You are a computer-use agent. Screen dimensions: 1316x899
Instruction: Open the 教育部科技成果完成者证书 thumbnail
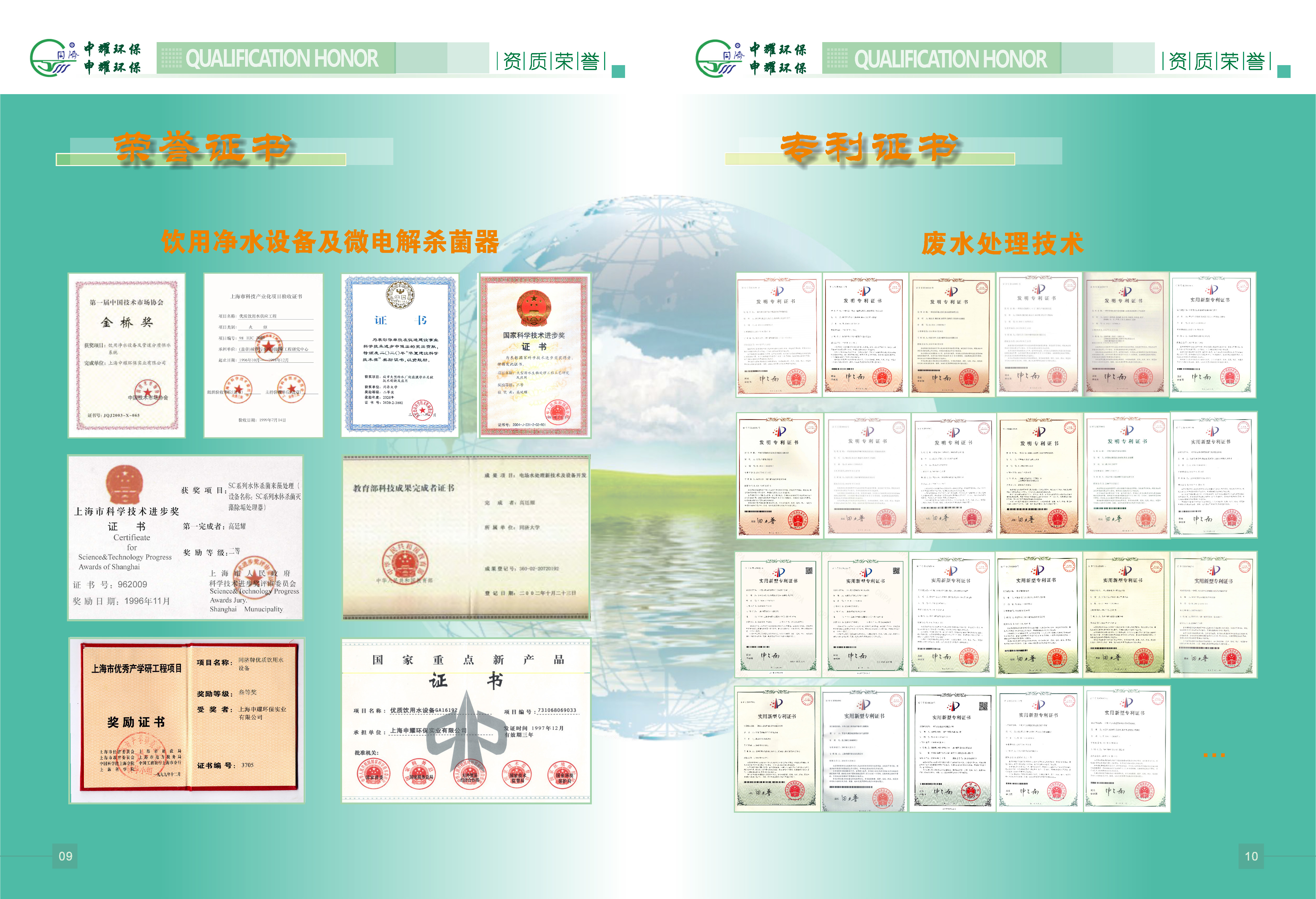pyautogui.click(x=466, y=537)
